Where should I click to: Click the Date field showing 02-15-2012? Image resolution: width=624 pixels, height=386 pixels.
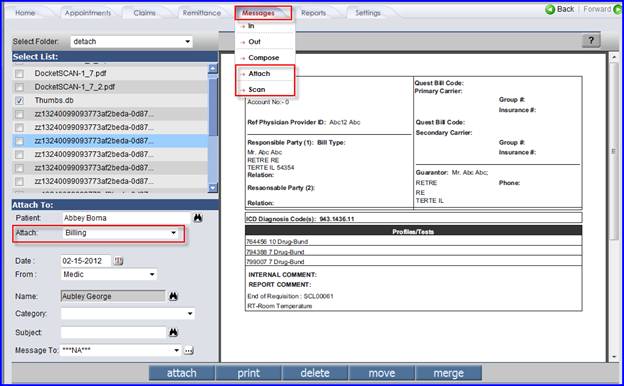(x=86, y=261)
